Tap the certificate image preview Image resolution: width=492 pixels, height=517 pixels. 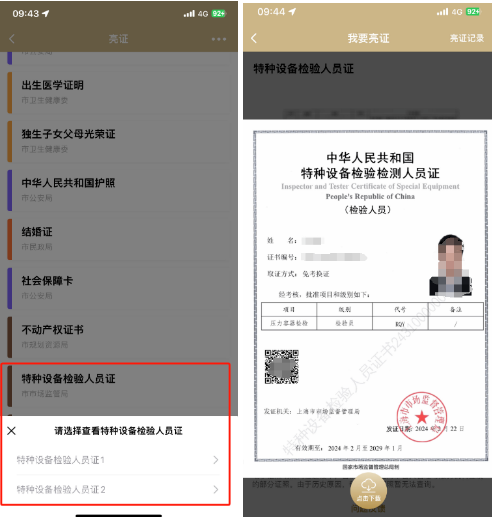[370, 296]
